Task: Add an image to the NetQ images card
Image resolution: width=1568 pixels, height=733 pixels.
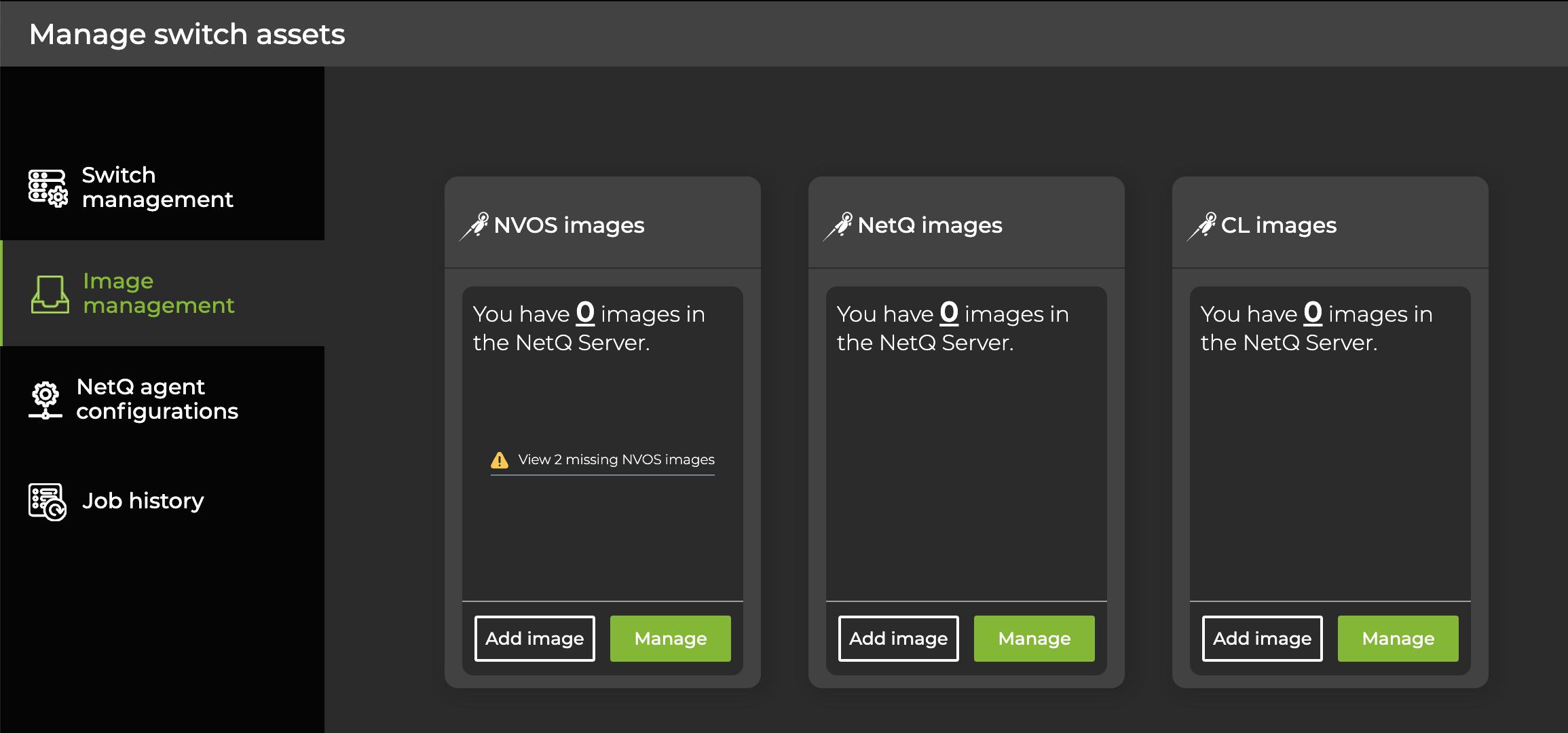Action: 897,638
